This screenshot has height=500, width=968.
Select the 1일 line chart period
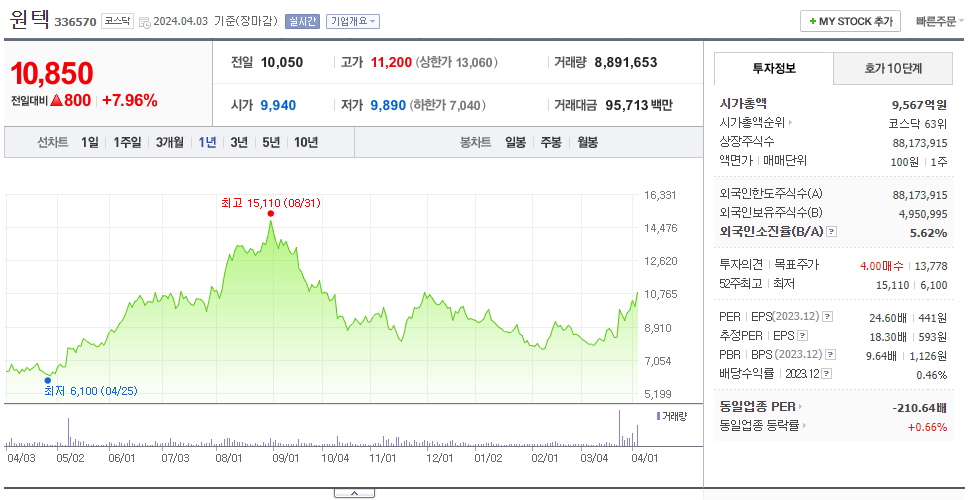click(90, 143)
